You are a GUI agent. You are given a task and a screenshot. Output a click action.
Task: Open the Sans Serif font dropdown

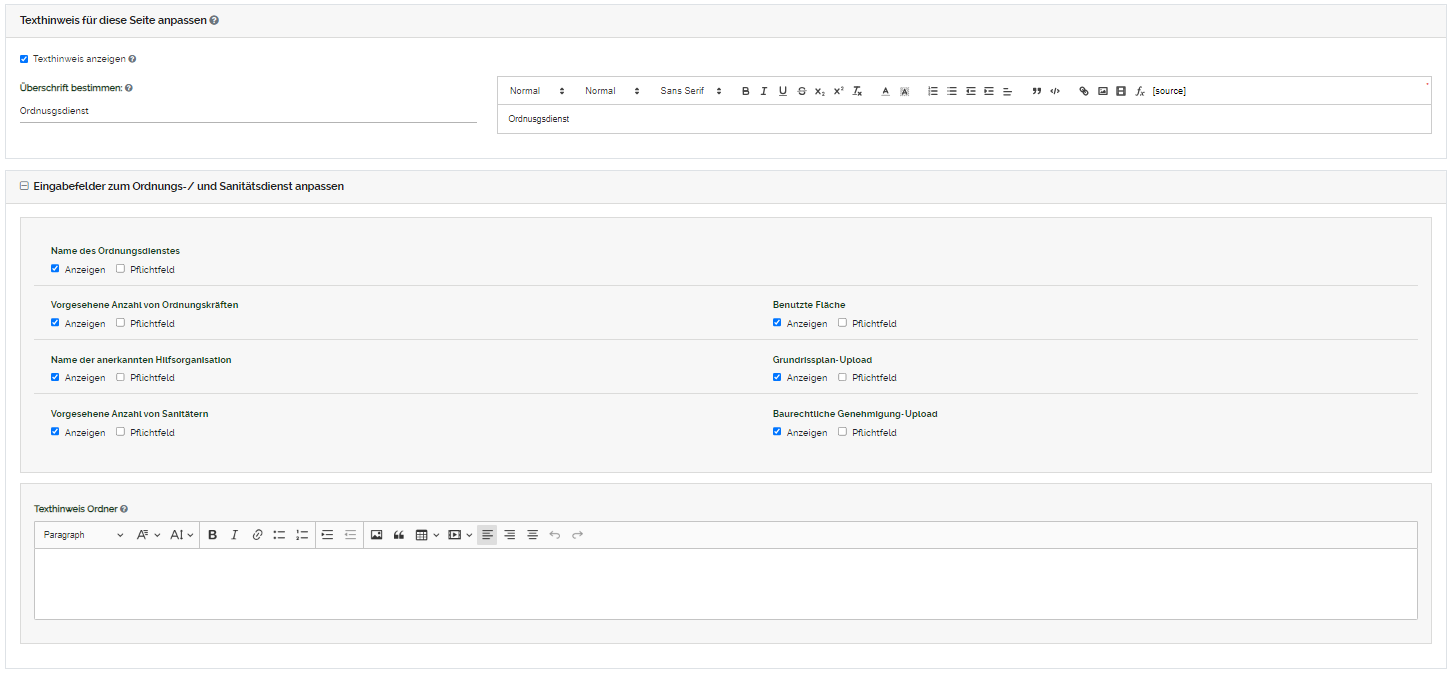coord(690,91)
